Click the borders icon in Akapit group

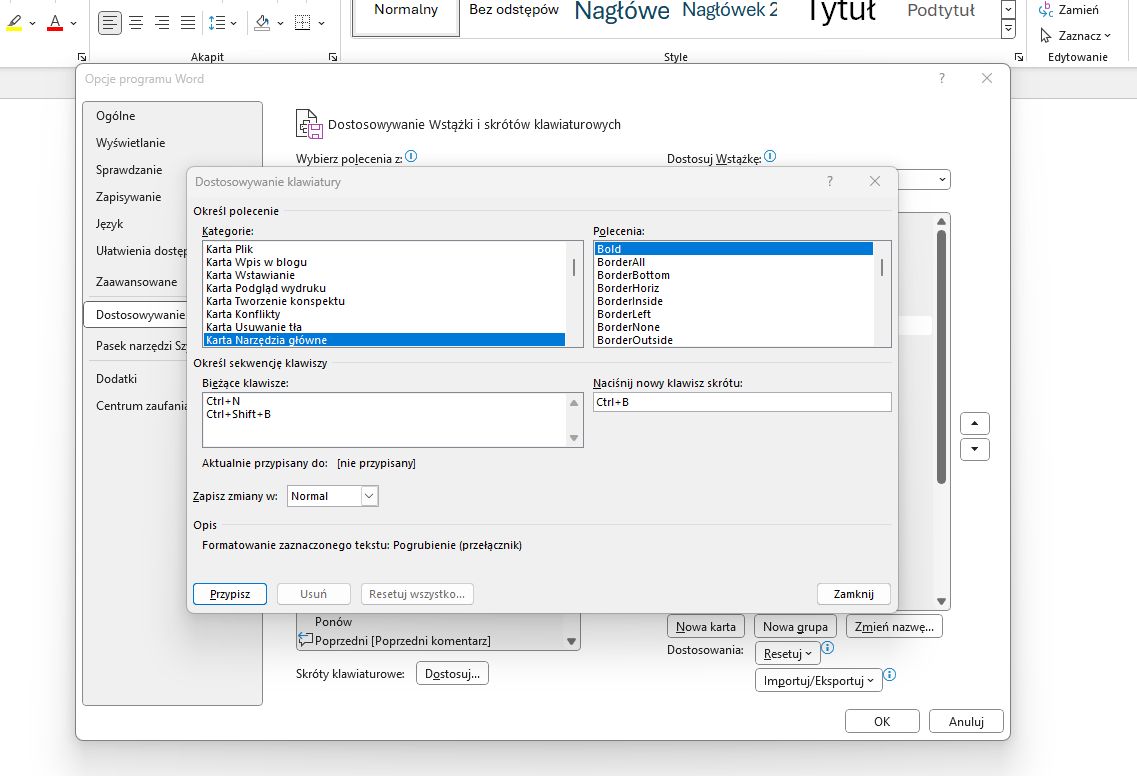pyautogui.click(x=303, y=22)
